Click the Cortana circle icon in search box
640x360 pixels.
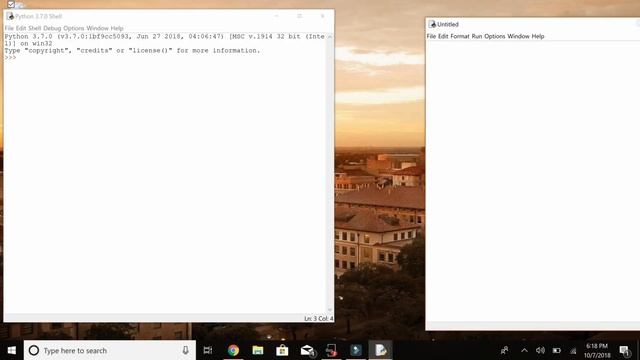[34, 350]
